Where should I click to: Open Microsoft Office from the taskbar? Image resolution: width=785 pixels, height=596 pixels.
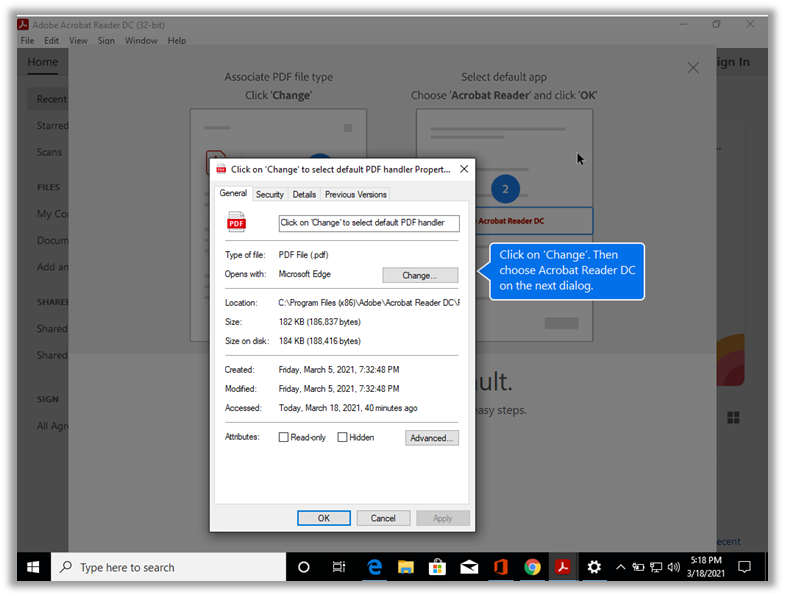[501, 567]
